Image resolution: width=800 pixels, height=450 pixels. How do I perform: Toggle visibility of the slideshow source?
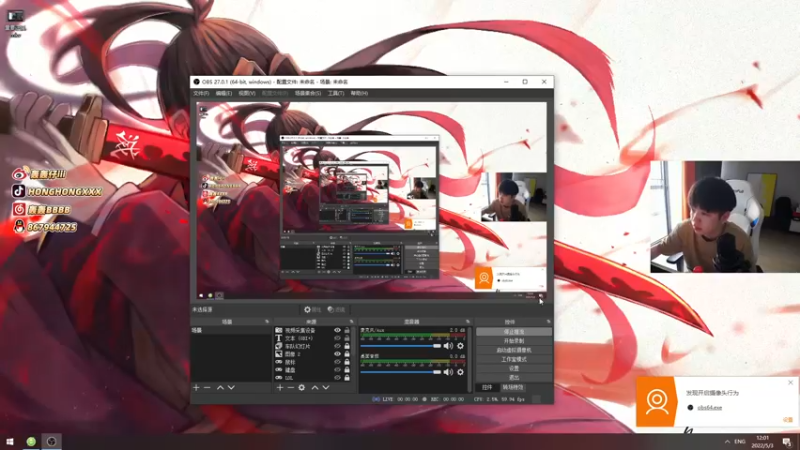(x=337, y=346)
